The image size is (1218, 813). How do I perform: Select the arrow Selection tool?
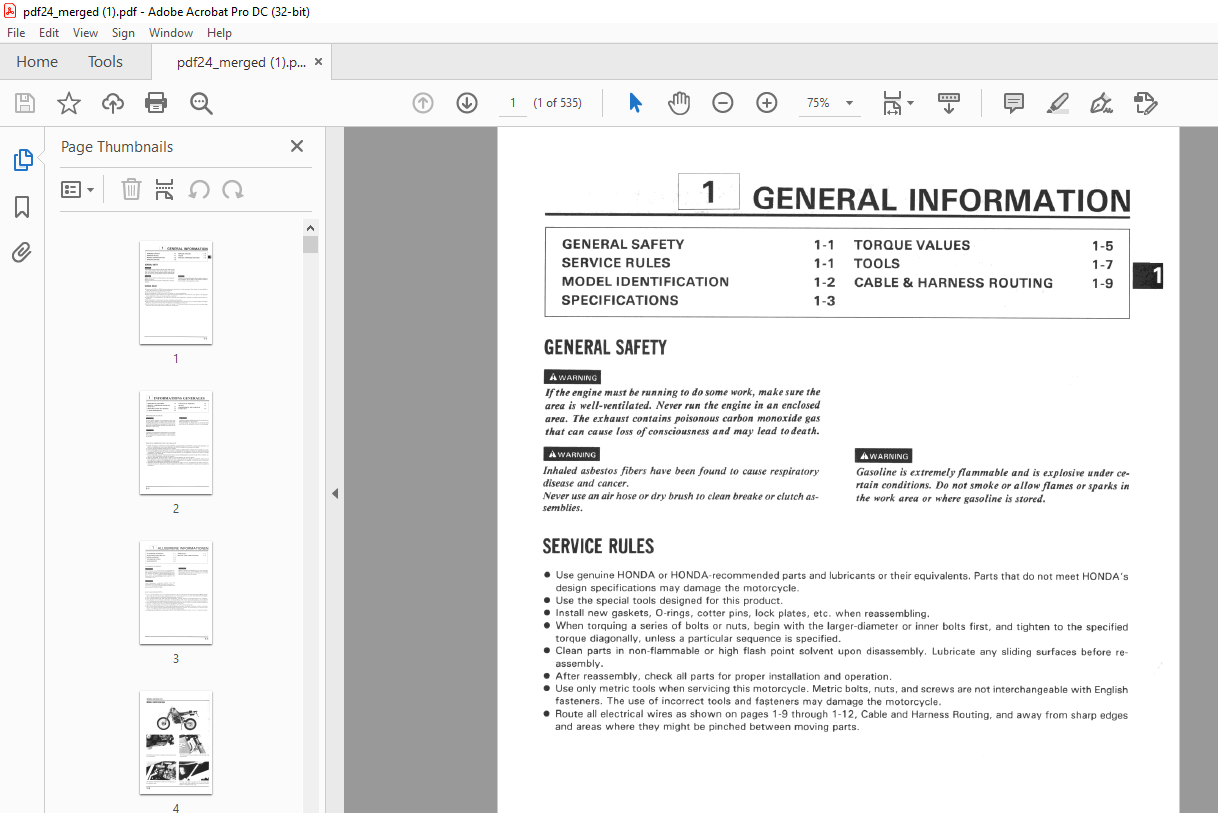click(635, 103)
